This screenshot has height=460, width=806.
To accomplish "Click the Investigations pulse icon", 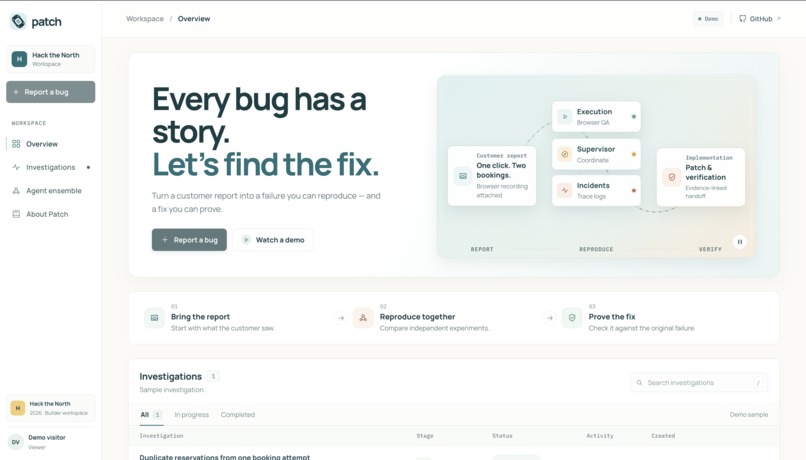I will (16, 167).
